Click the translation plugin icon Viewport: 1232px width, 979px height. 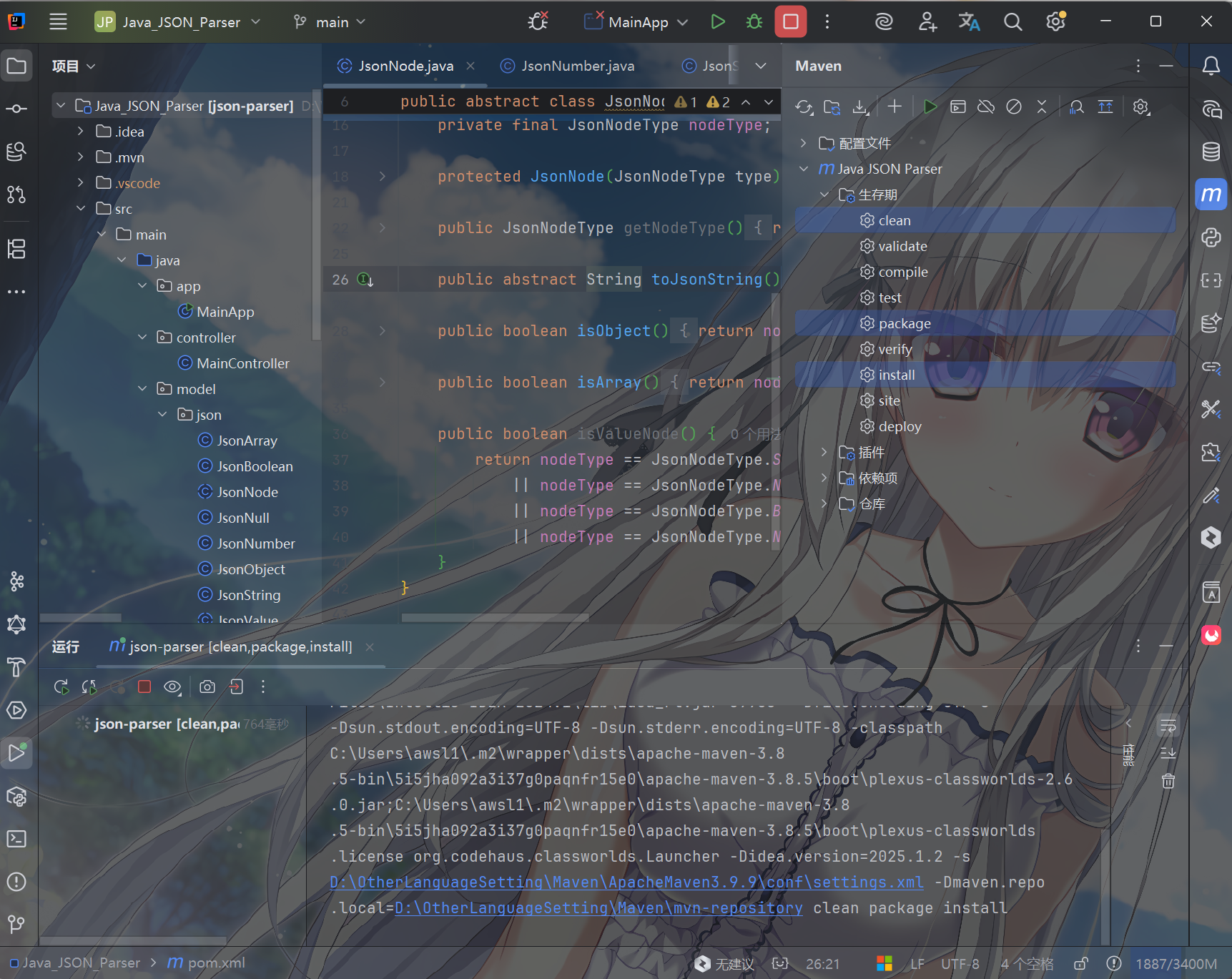[x=969, y=22]
